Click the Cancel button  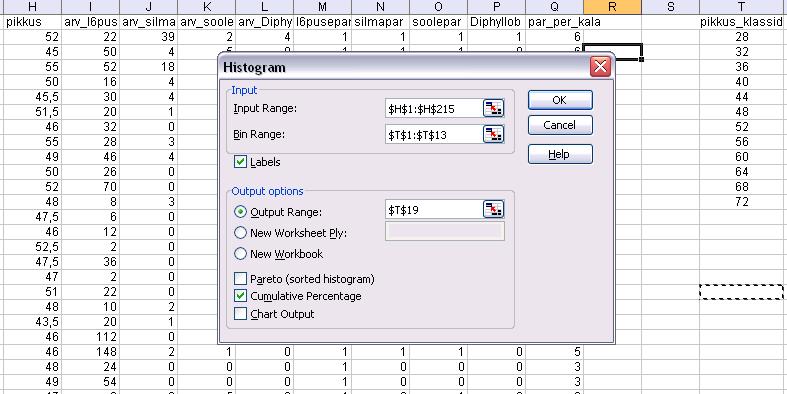[x=560, y=125]
